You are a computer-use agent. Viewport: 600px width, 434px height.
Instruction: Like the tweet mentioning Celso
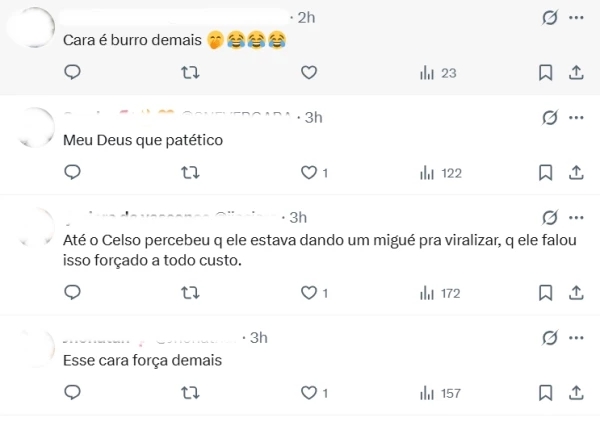coord(309,292)
